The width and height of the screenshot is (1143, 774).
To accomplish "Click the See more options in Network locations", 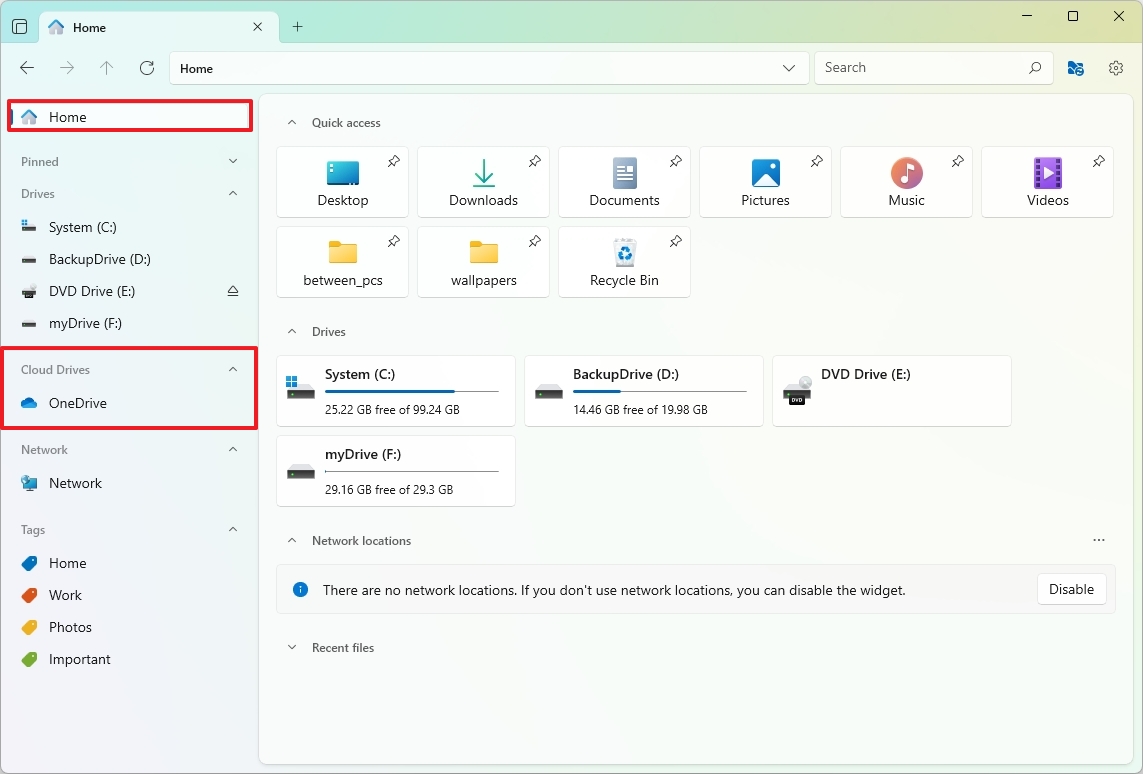I will pos(1099,540).
